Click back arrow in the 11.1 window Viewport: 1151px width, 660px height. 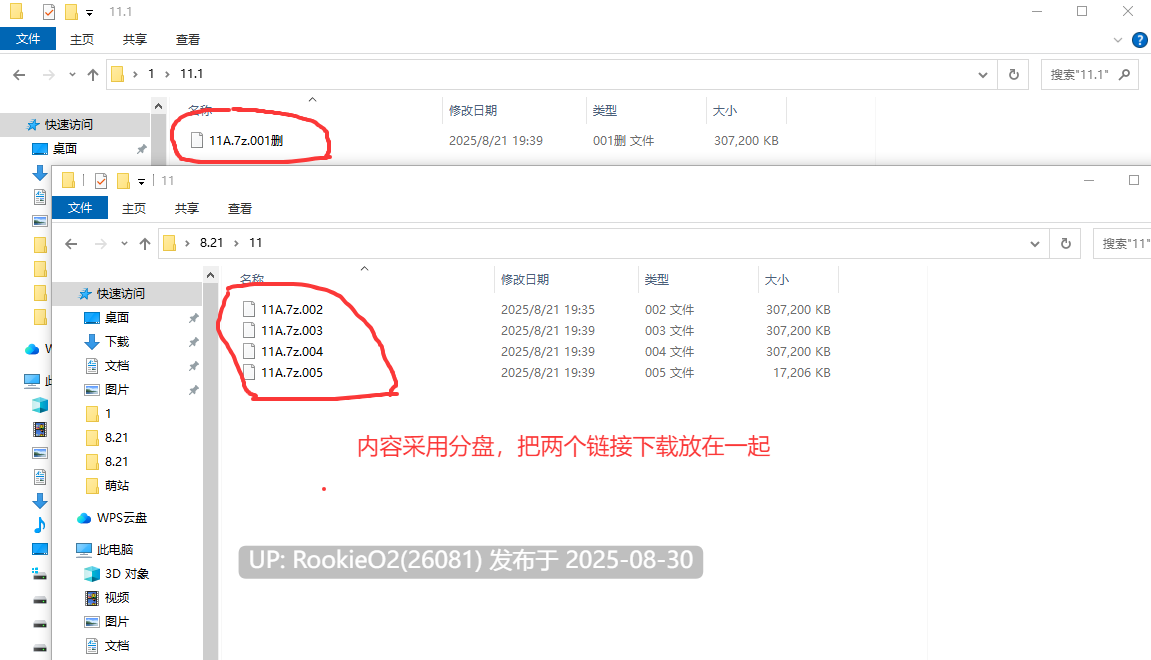pyautogui.click(x=19, y=74)
